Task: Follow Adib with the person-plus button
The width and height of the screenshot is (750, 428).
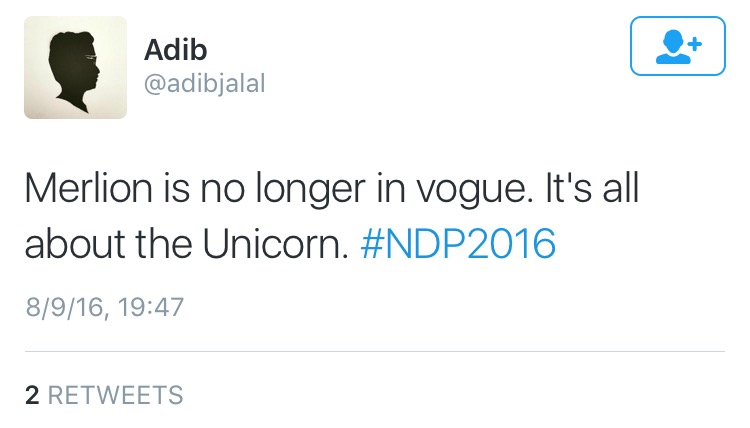Action: tap(677, 46)
